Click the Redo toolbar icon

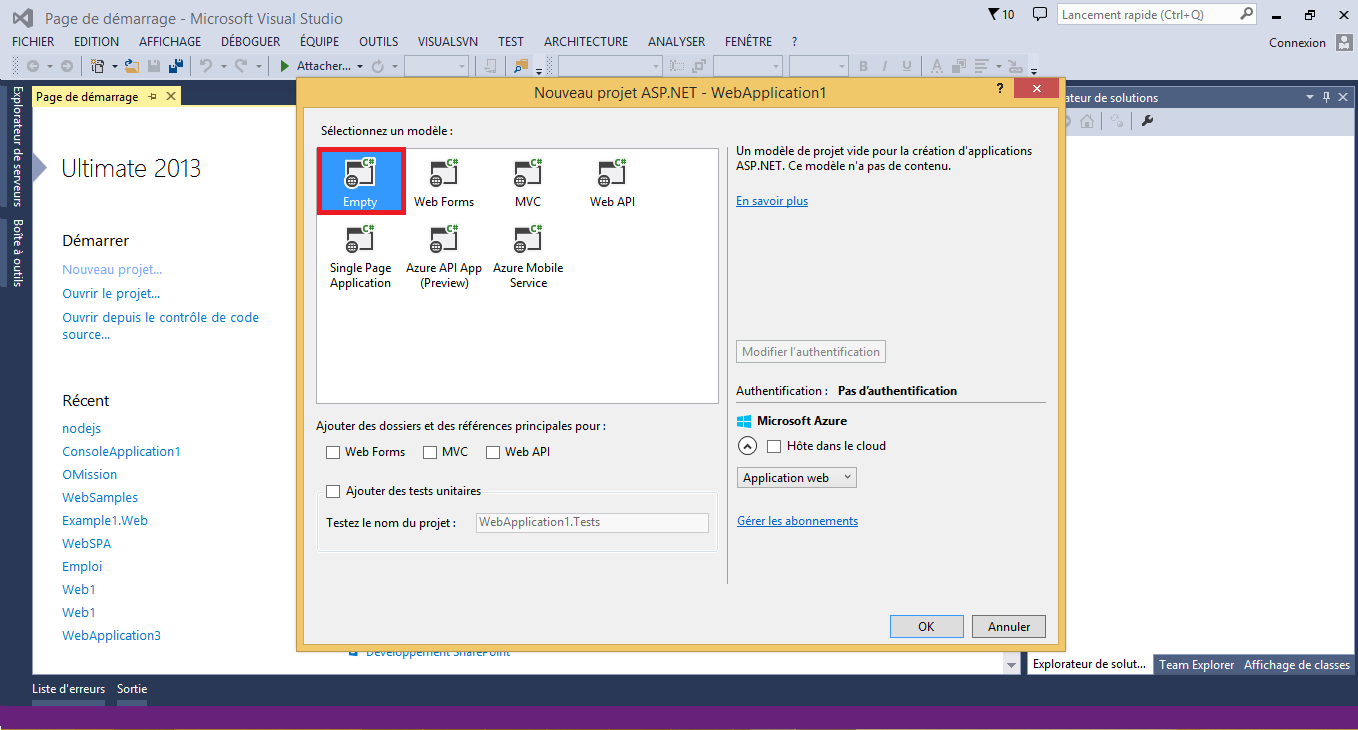[x=241, y=66]
